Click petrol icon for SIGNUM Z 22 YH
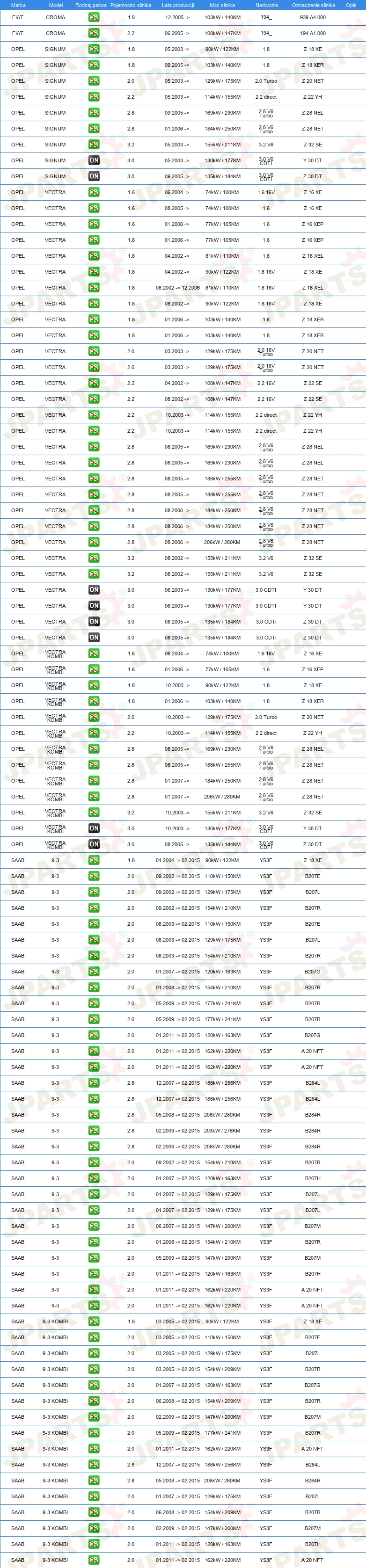This screenshot has width=366, height=1568. 94,97
